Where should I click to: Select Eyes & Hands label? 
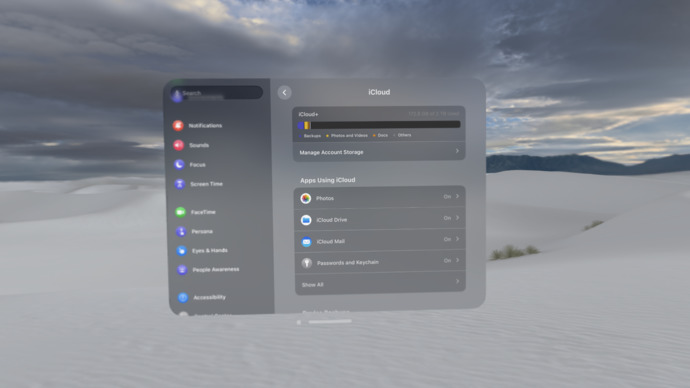210,251
